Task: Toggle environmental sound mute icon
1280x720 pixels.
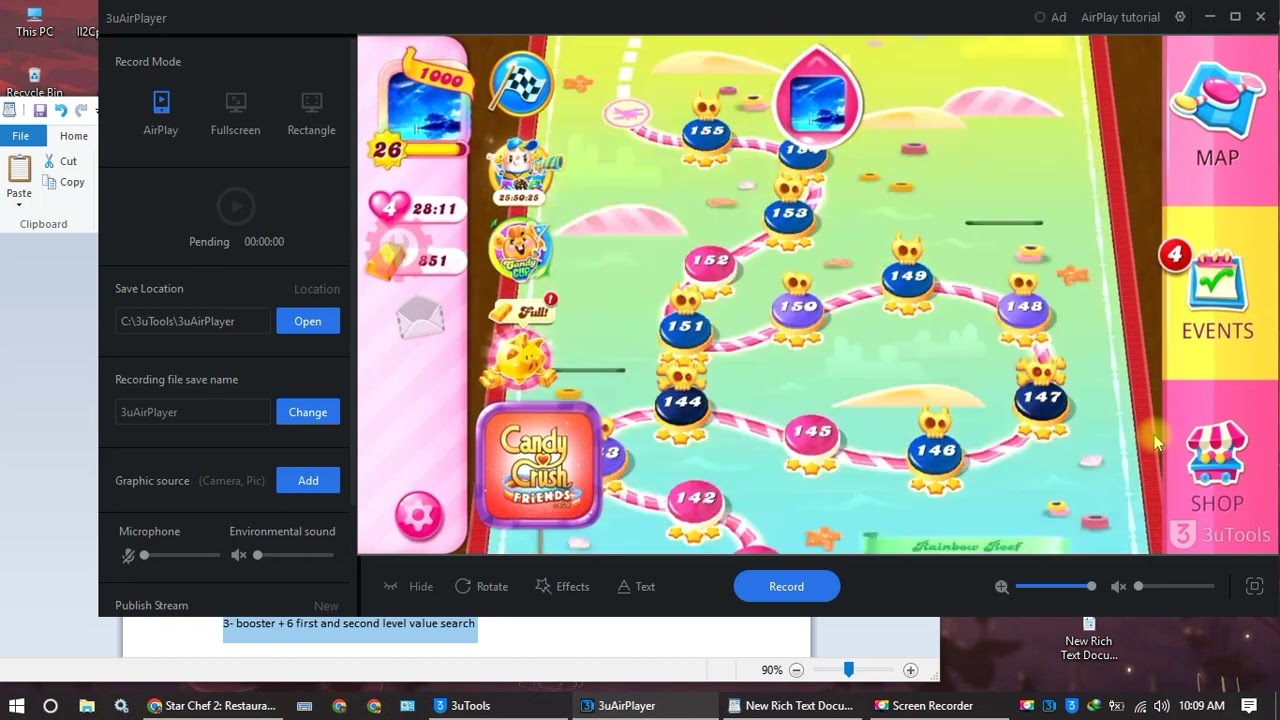Action: [238, 555]
